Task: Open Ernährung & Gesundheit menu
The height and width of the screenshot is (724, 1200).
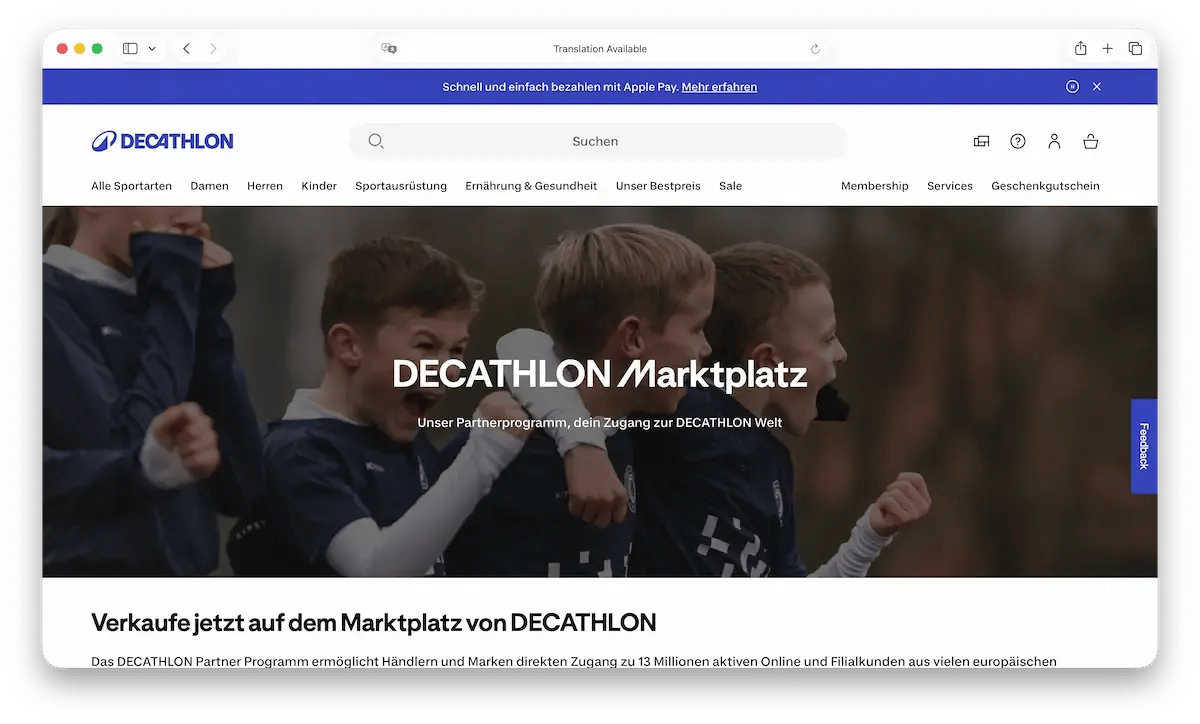Action: (x=531, y=186)
